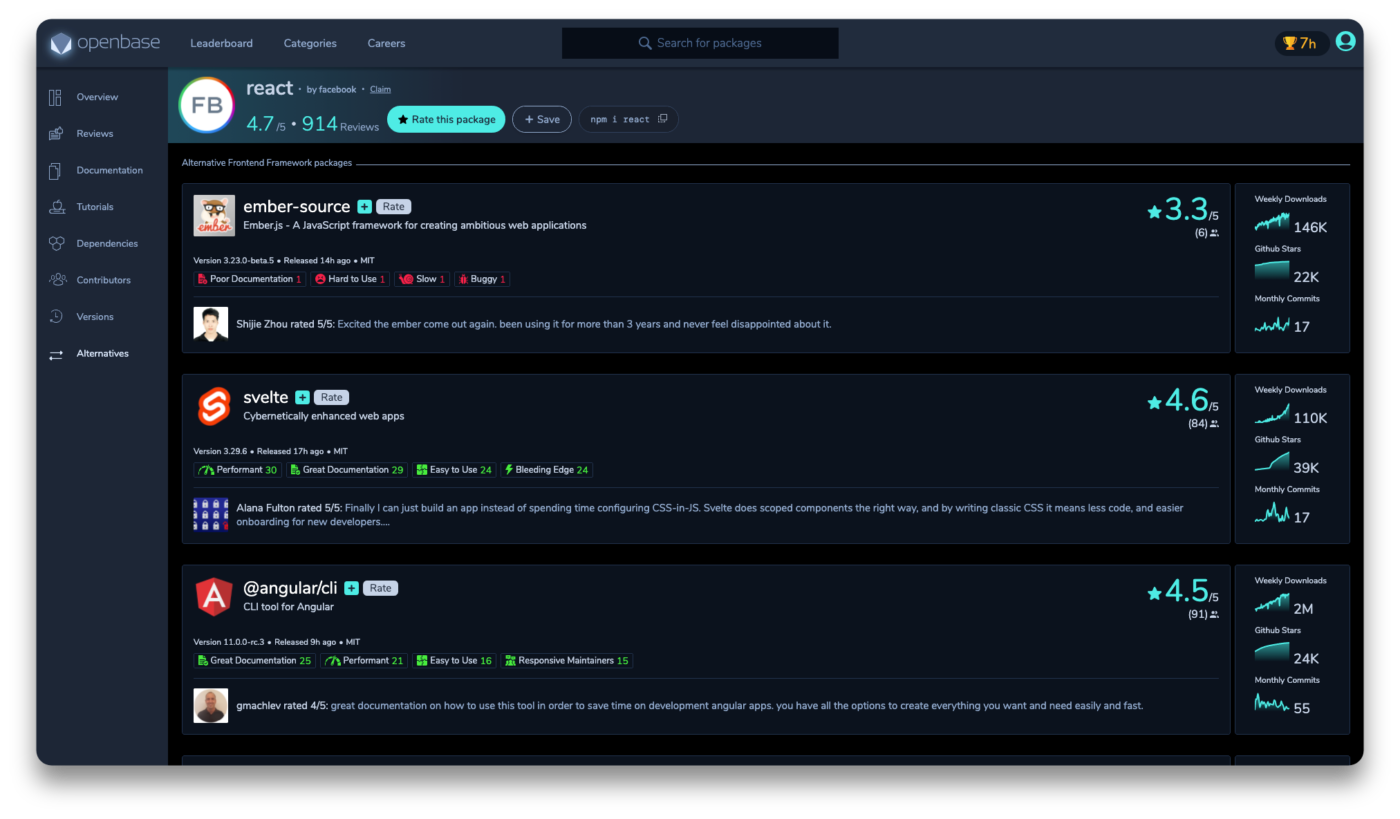
Task: Go to the Dependencies tab
Action: (107, 244)
